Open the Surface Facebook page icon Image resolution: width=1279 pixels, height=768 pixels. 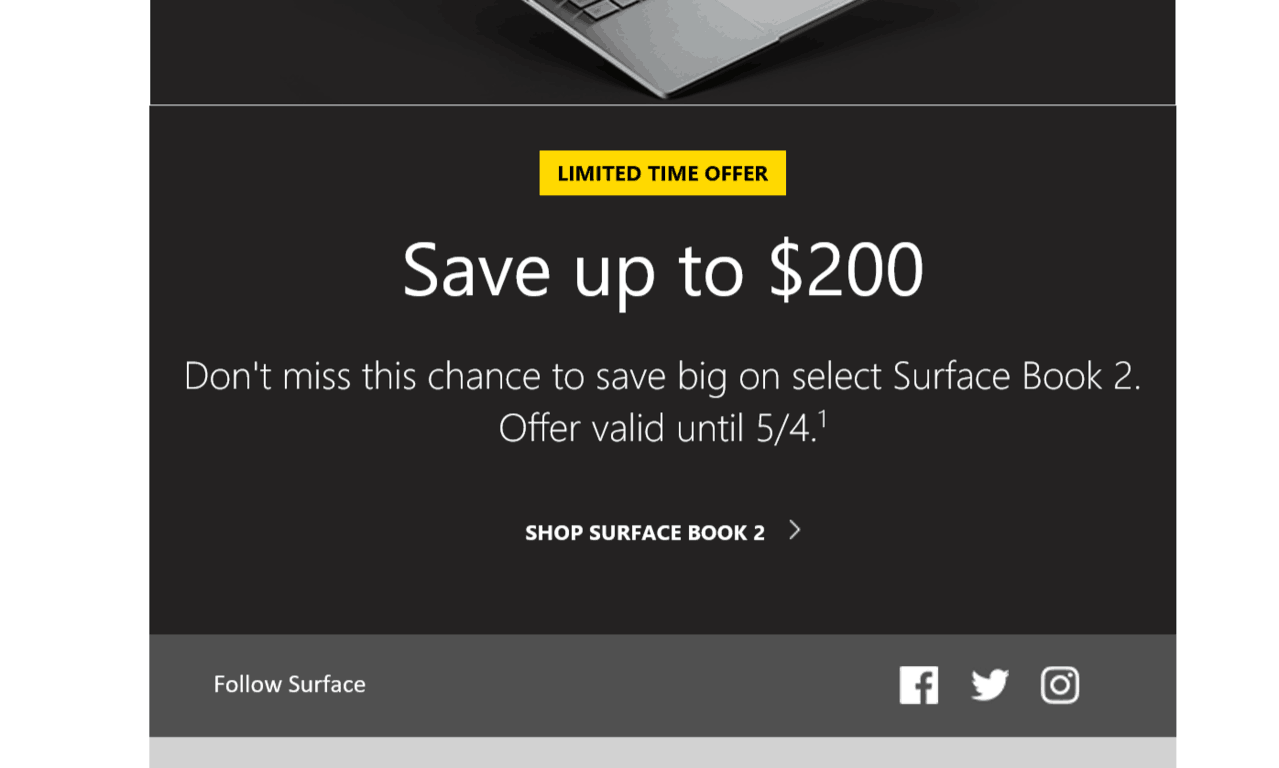(x=918, y=685)
